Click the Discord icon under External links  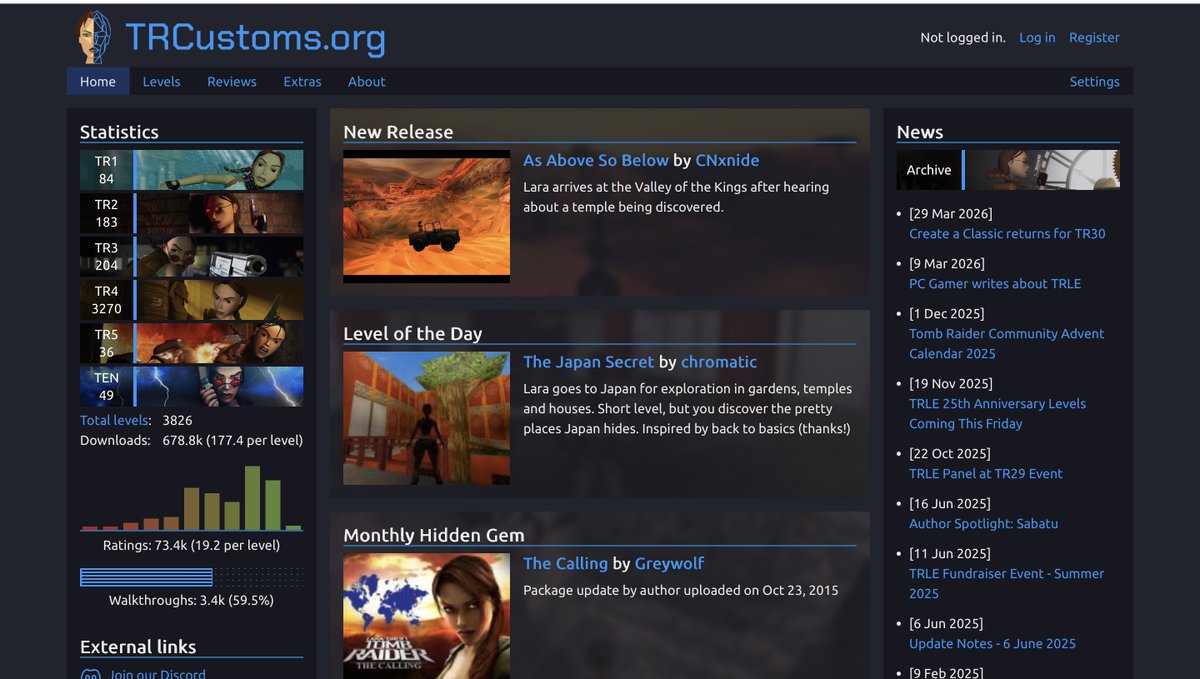(90, 674)
